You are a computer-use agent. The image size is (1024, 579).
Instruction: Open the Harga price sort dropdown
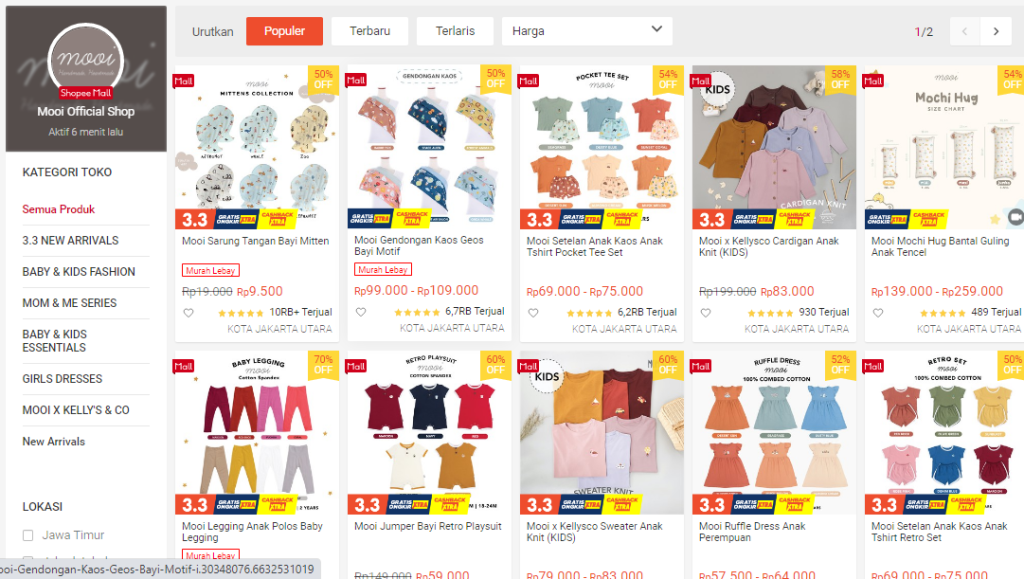pos(586,31)
